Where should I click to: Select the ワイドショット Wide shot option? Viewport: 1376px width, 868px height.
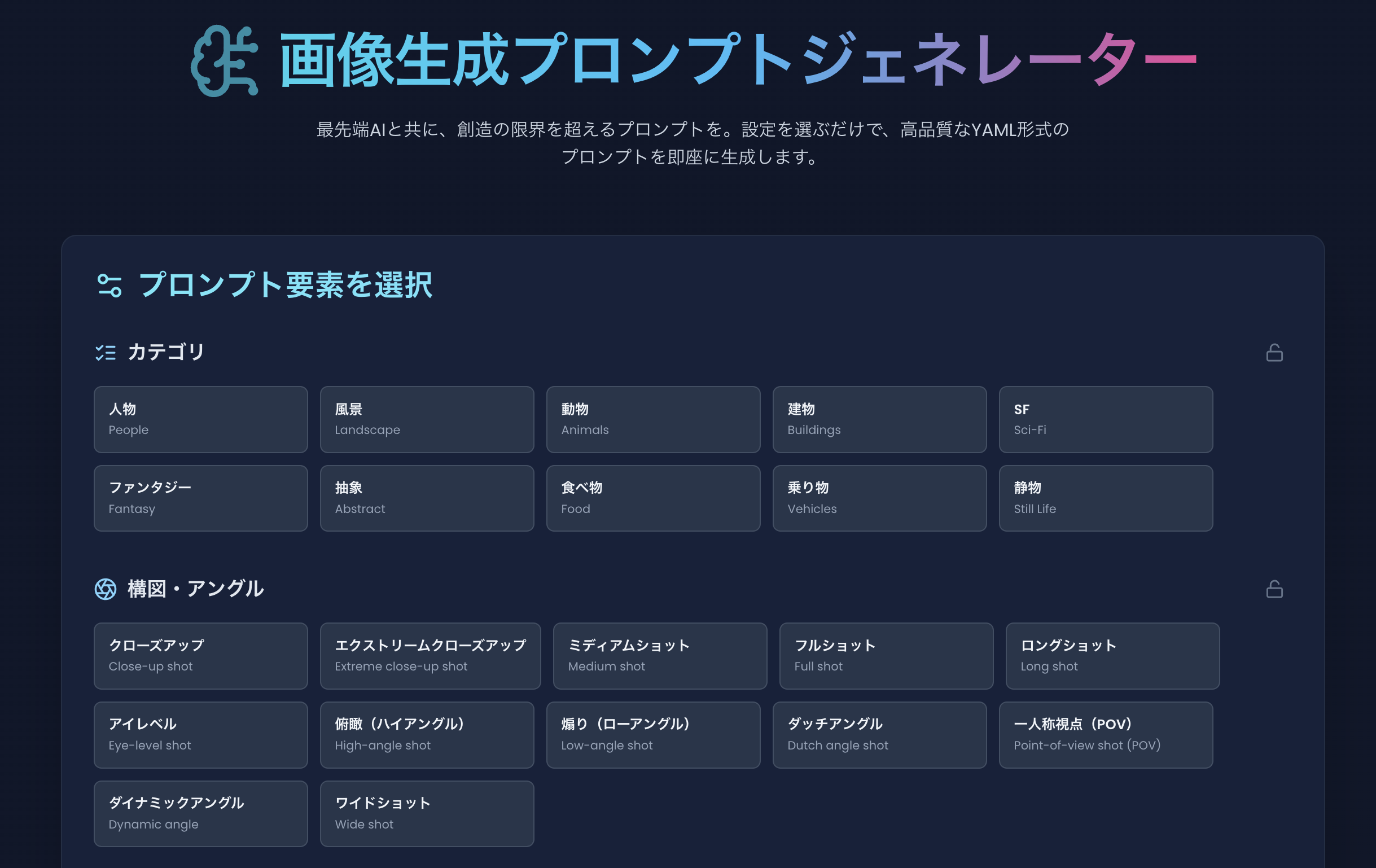point(427,814)
